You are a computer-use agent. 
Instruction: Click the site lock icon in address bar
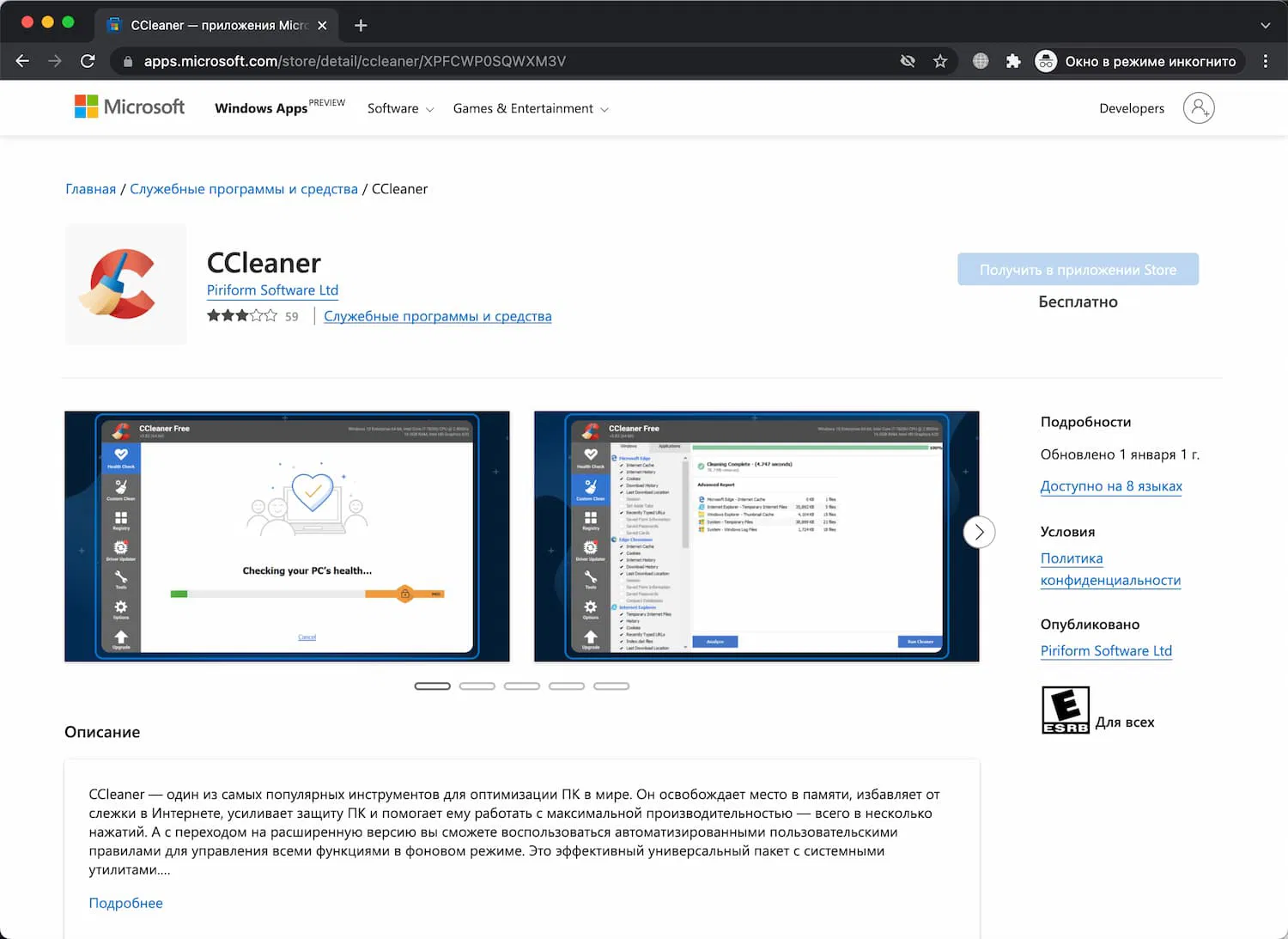tap(128, 61)
